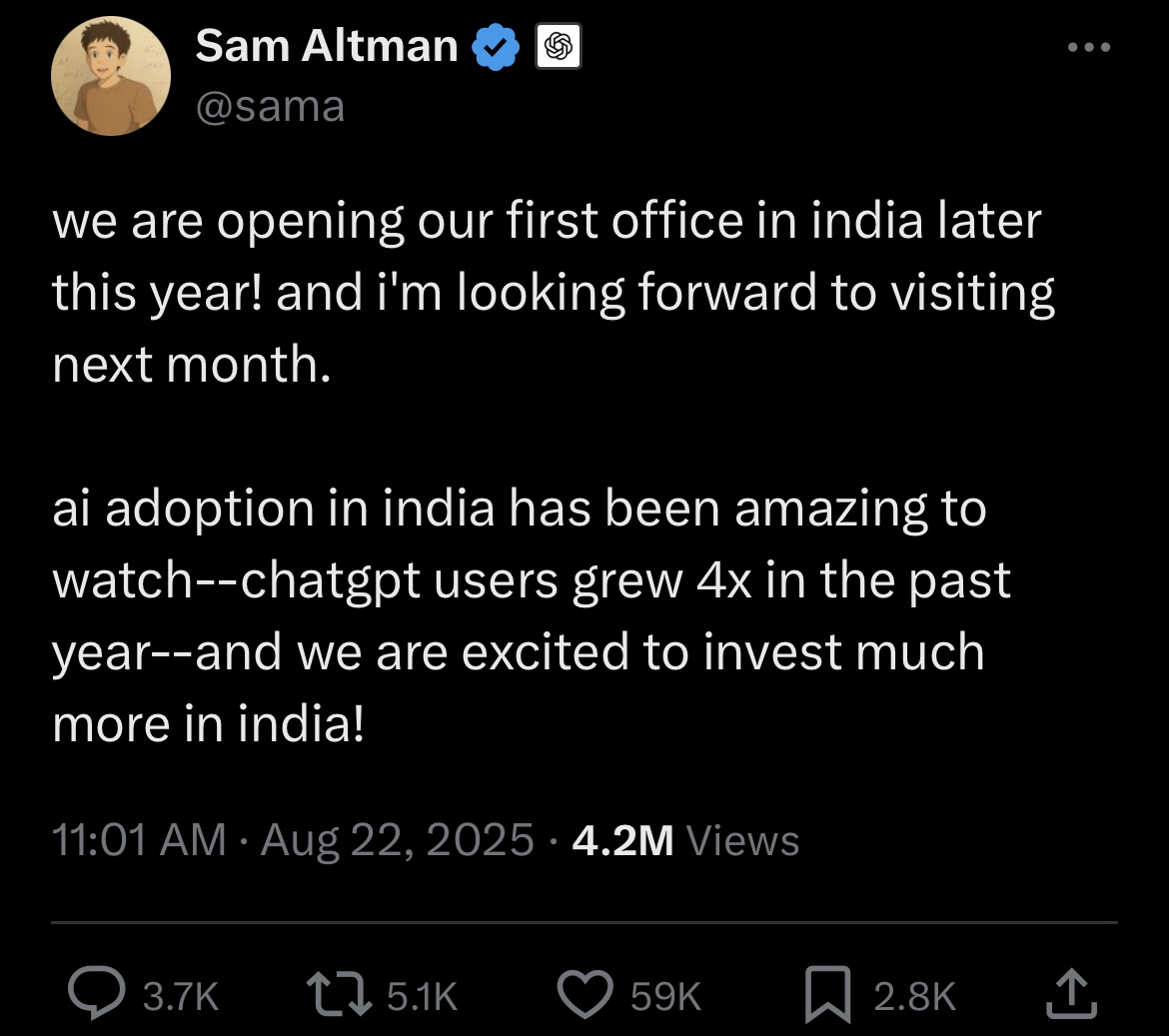Click the 3.7K replies count

181,996
